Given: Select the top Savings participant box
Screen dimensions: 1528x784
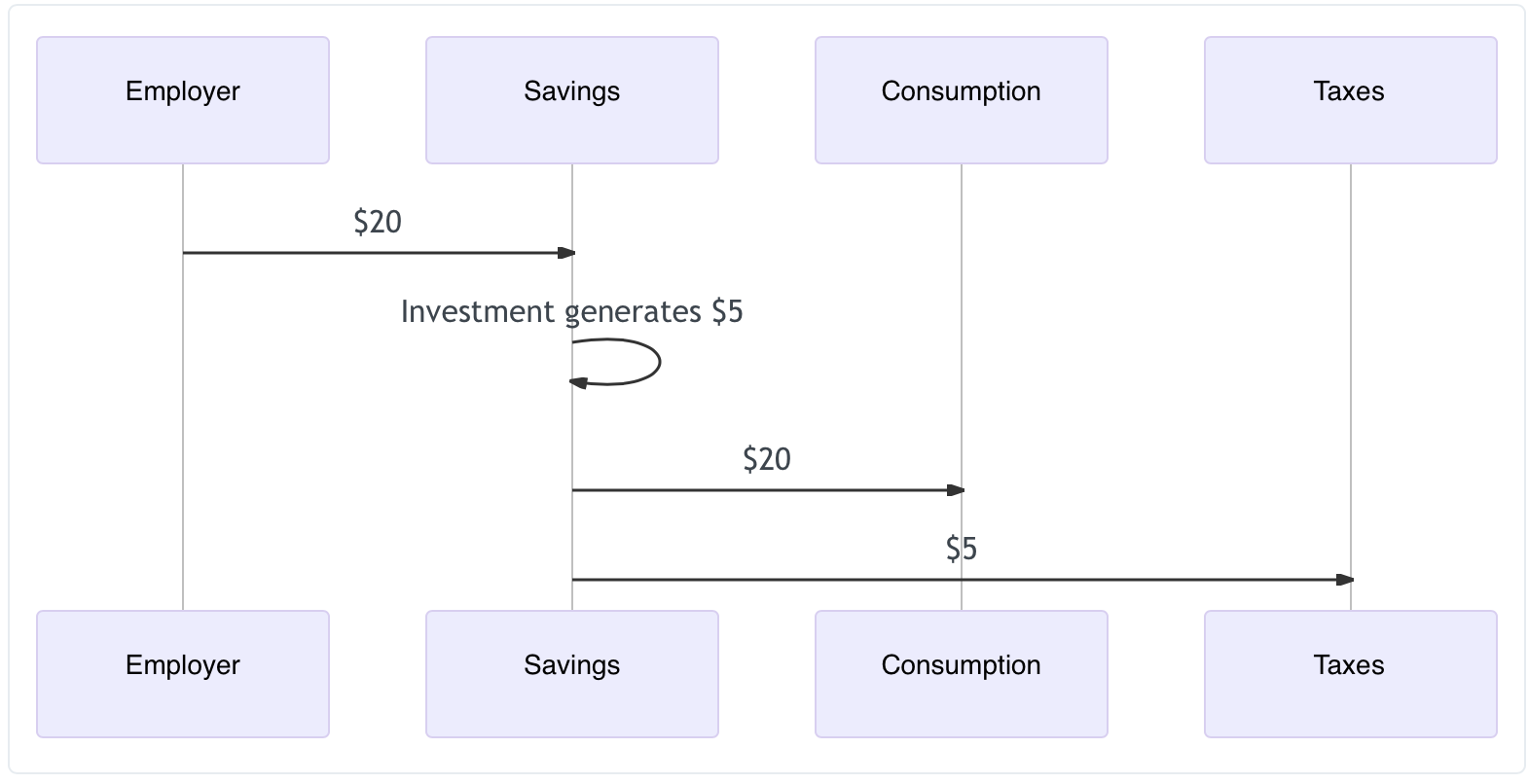Looking at the screenshot, I should pos(572,100).
